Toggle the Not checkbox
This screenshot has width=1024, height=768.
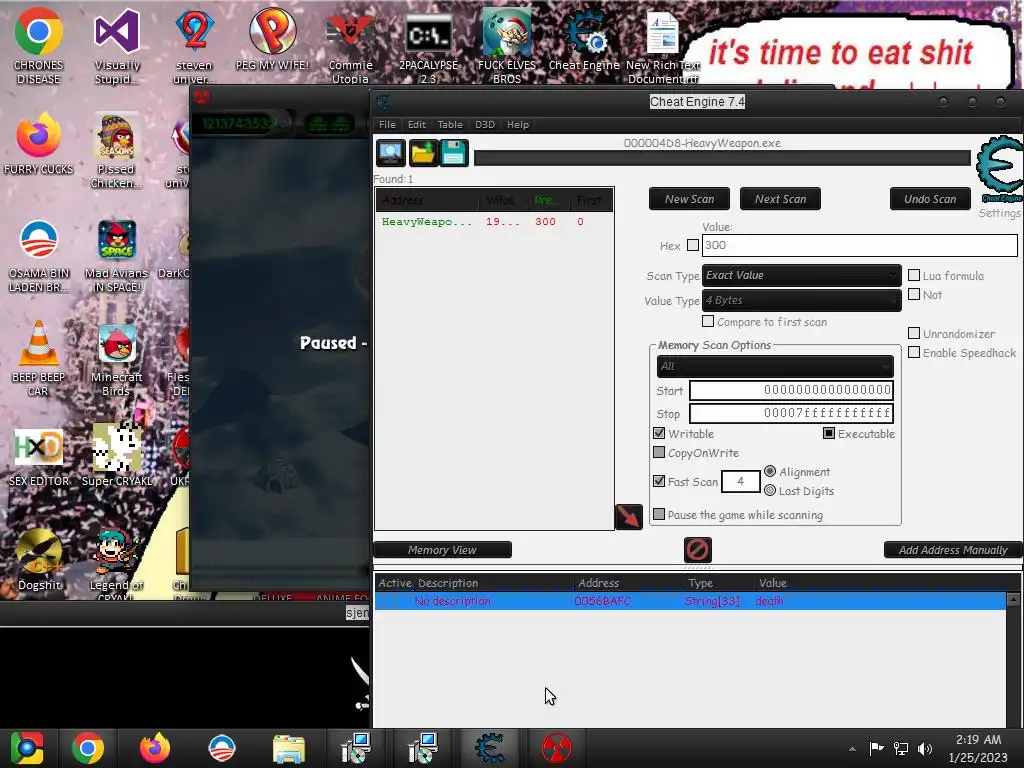[x=914, y=295]
